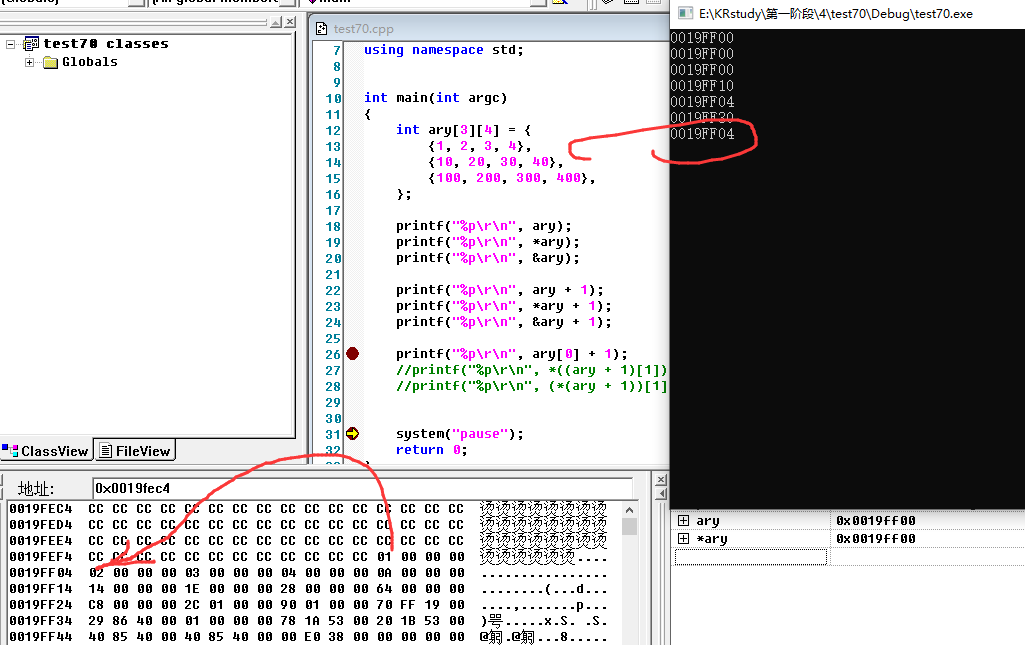Image resolution: width=1025 pixels, height=645 pixels.
Task: Select the 0x0019ff00 value of ary
Action: pos(876,521)
